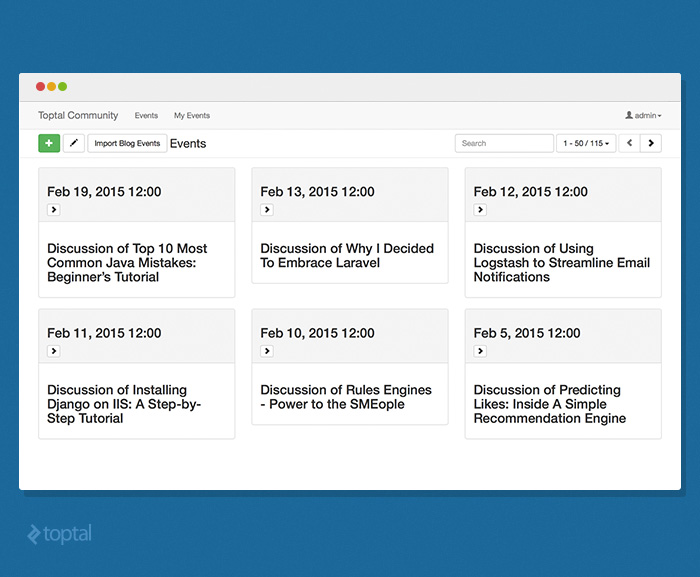The height and width of the screenshot is (577, 700).
Task: Open the 1 - 50 / 115 pagination dropdown
Action: click(586, 143)
